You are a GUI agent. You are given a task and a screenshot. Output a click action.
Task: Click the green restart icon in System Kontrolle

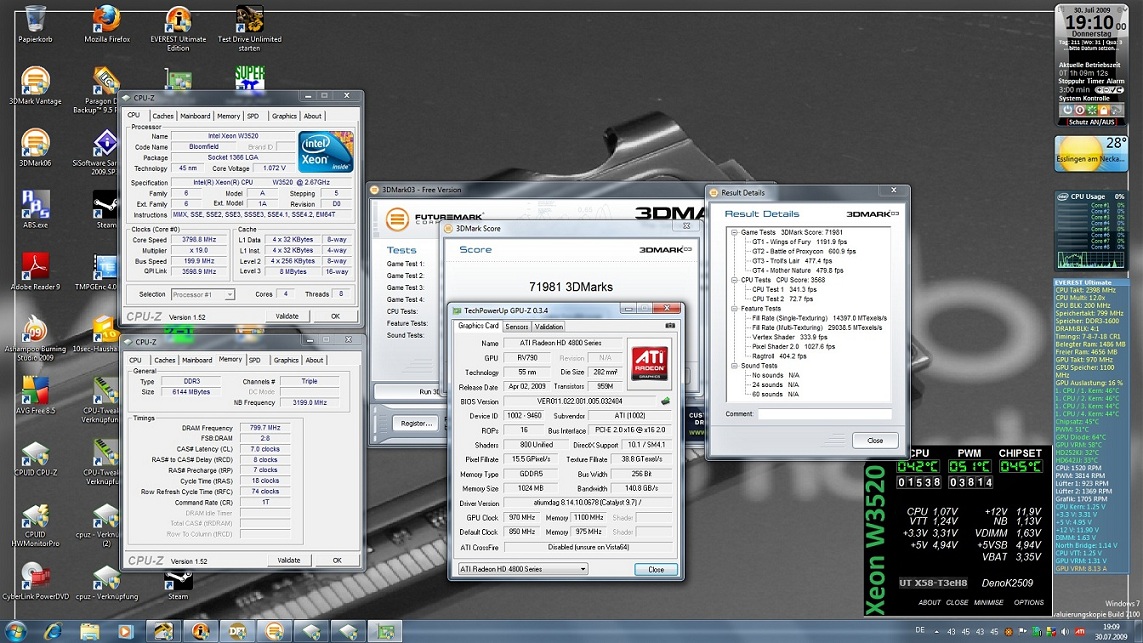pyautogui.click(x=1092, y=110)
